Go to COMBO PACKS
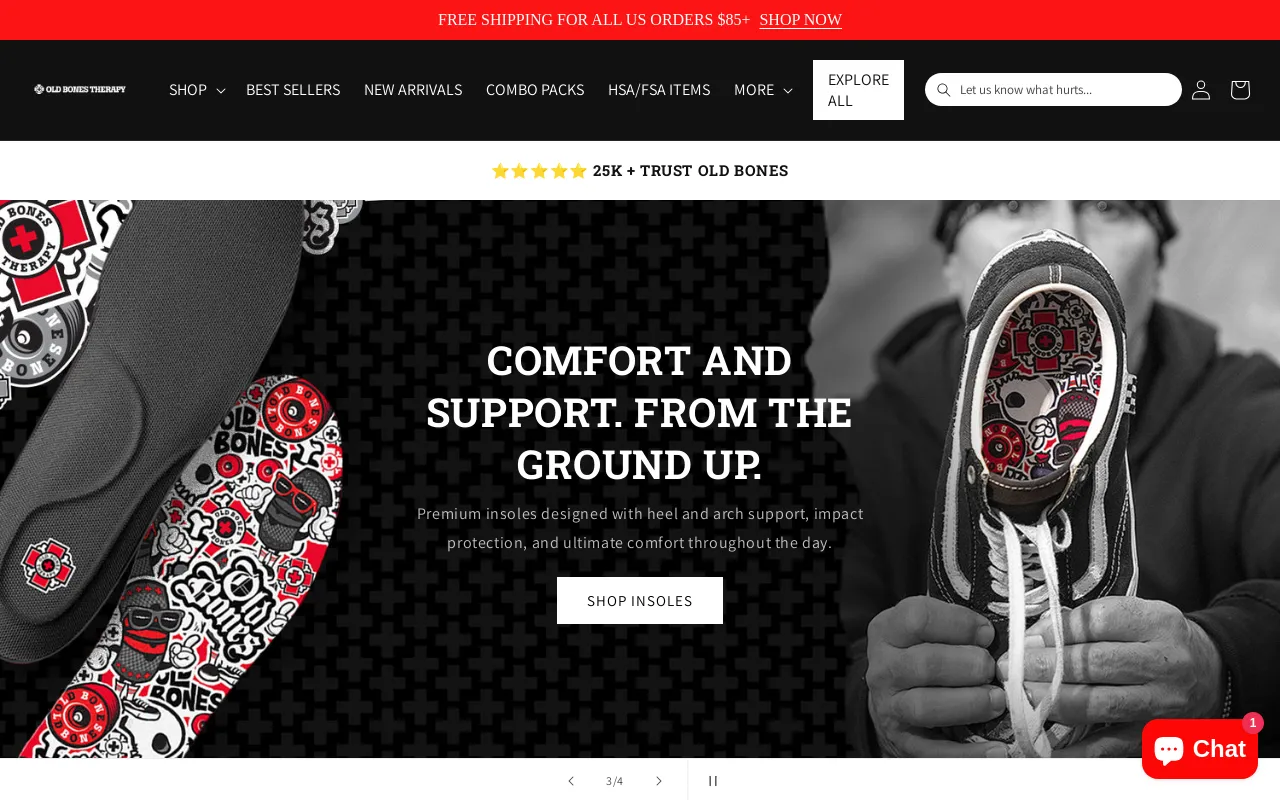 535,90
